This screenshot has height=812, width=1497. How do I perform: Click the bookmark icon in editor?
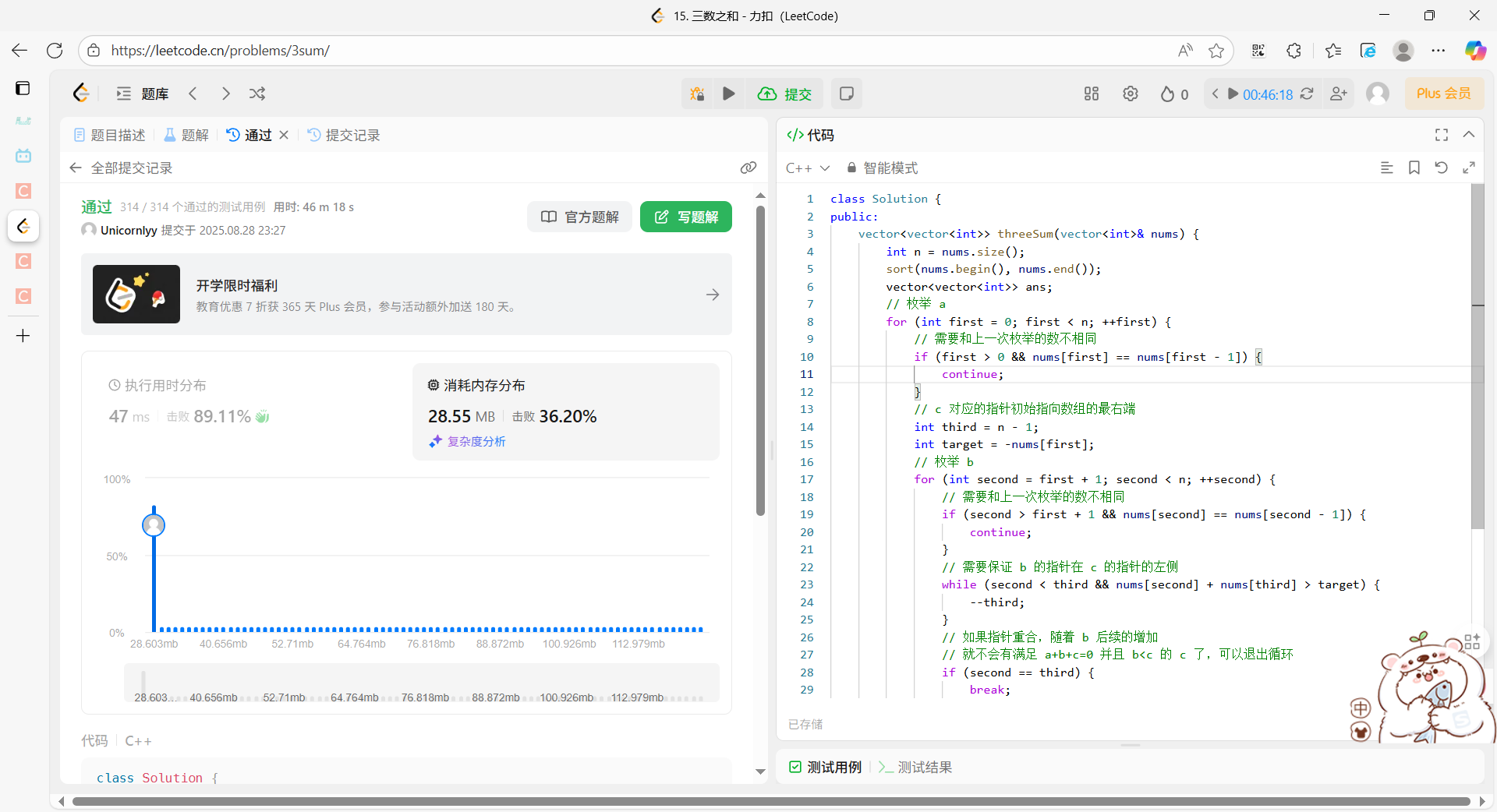[x=1414, y=168]
